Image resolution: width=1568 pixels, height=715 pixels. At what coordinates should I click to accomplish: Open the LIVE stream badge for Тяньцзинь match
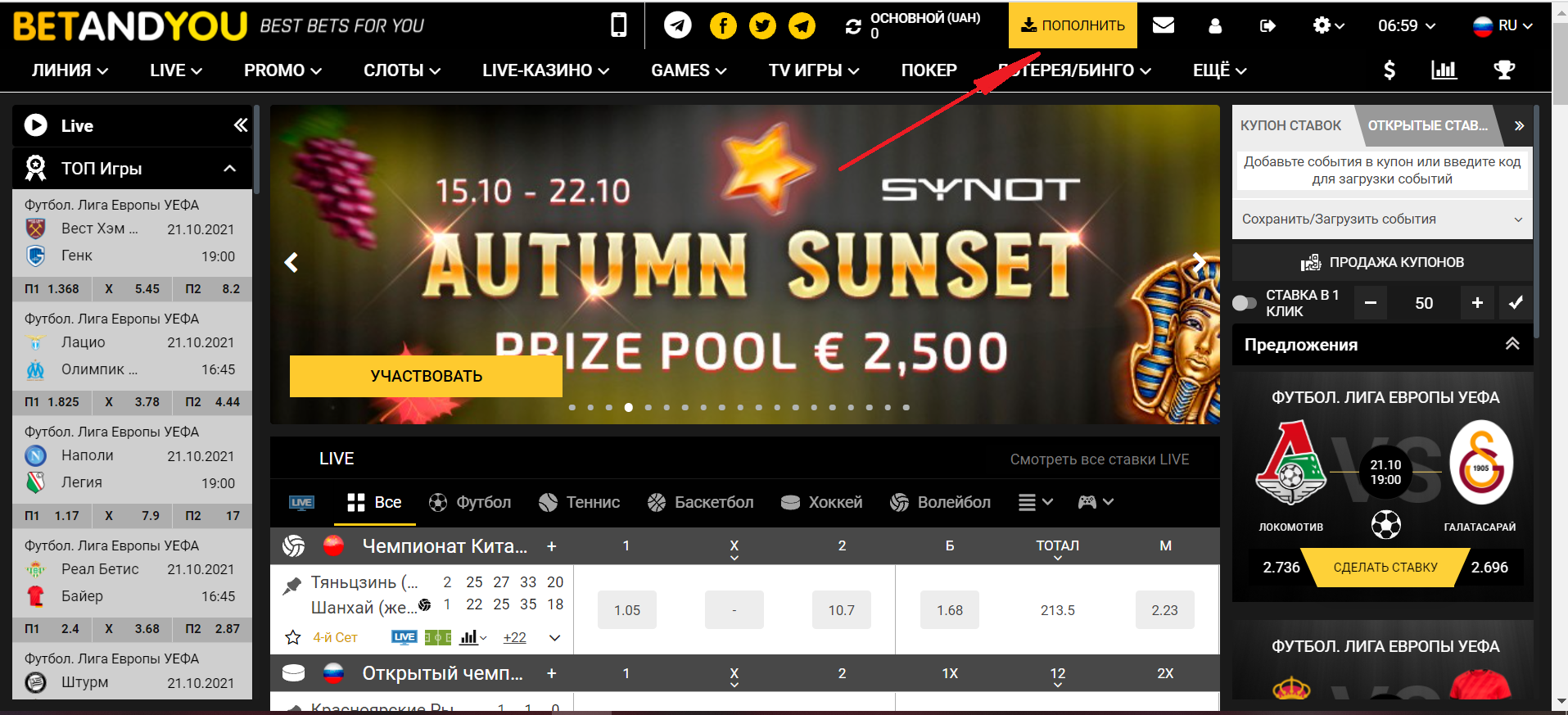[x=404, y=637]
